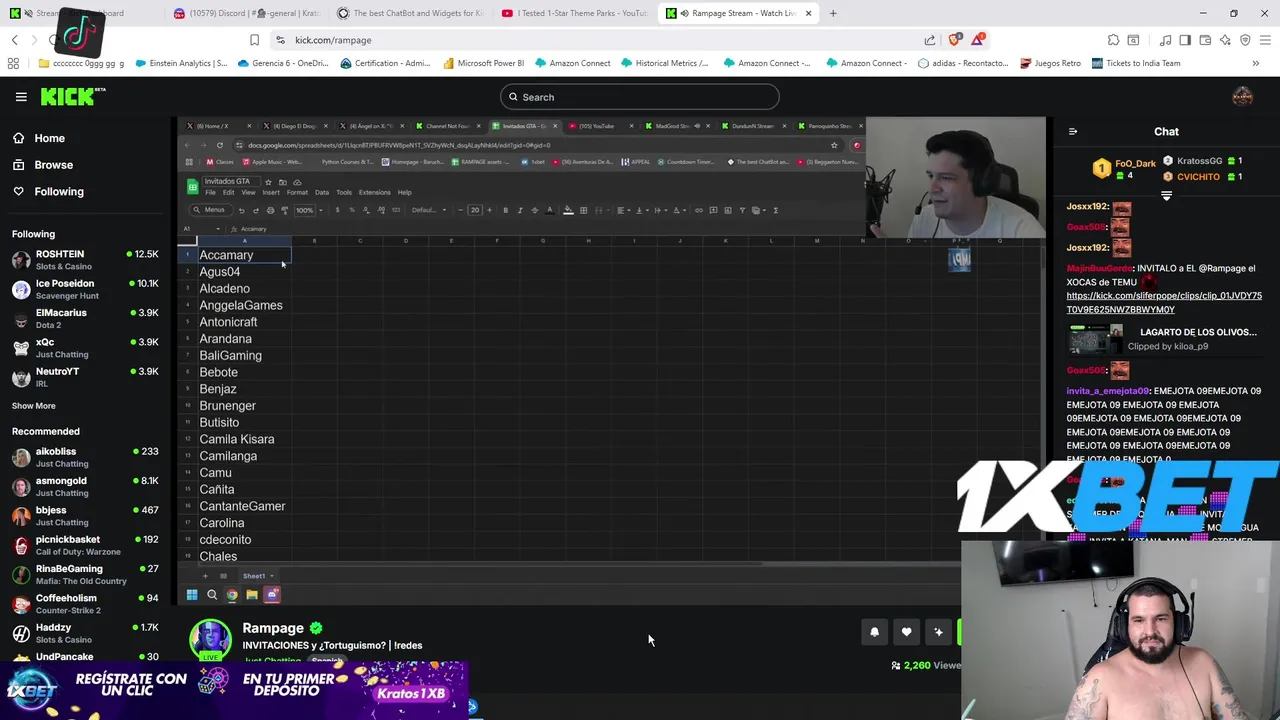Open asmongold recommended channel
This screenshot has height=720, width=1280.
point(86,486)
